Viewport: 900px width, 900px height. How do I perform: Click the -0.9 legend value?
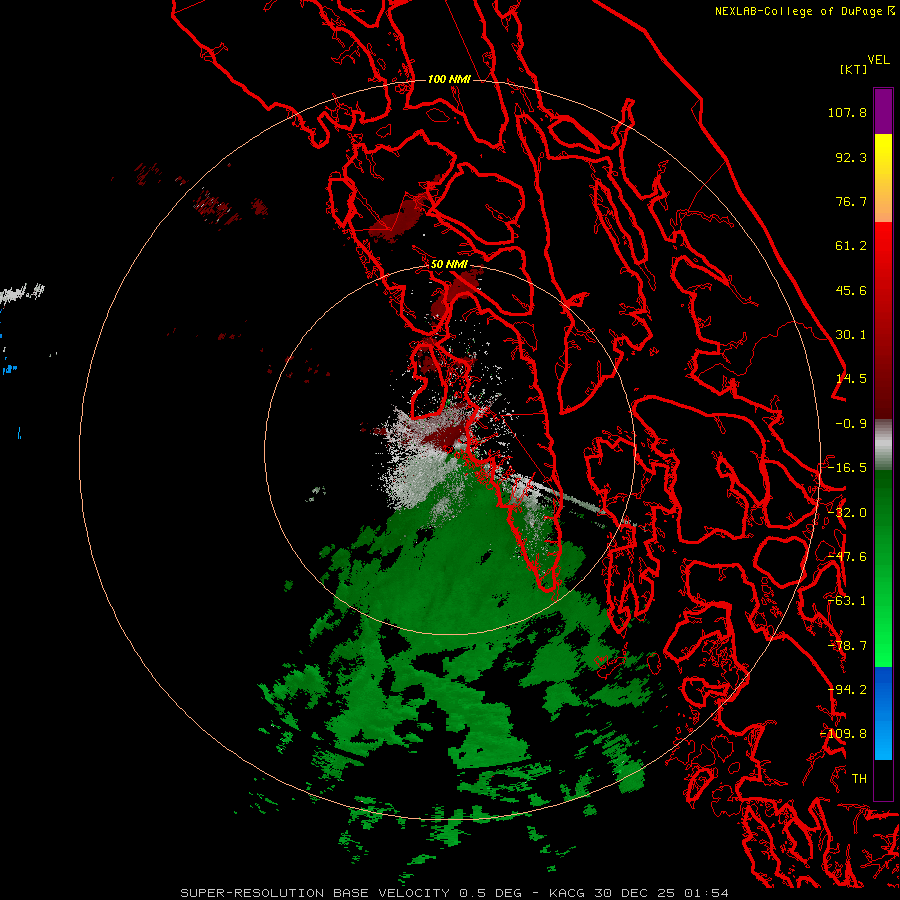coord(851,424)
